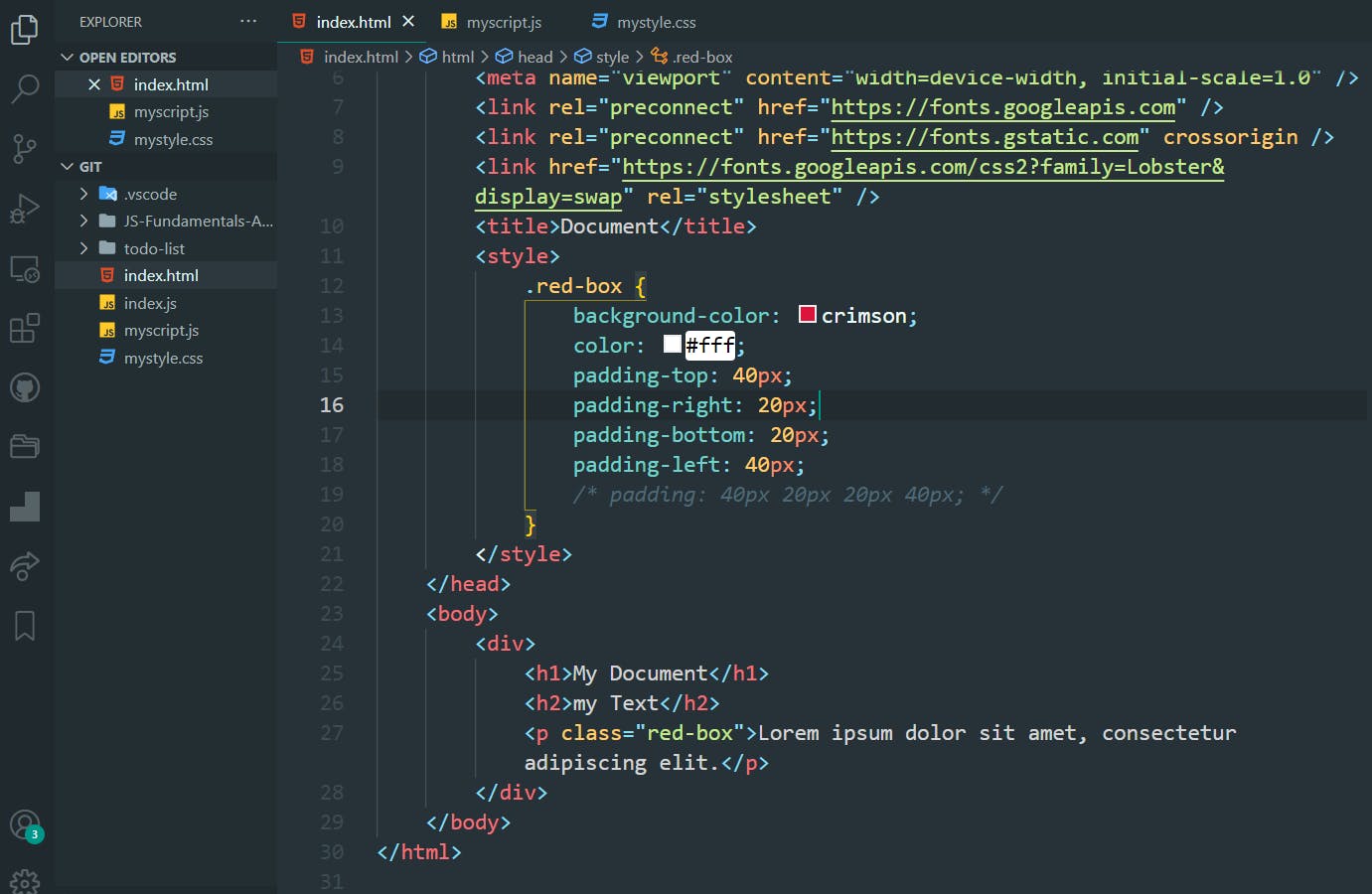Click .red-box breadcrumb segment

692,57
